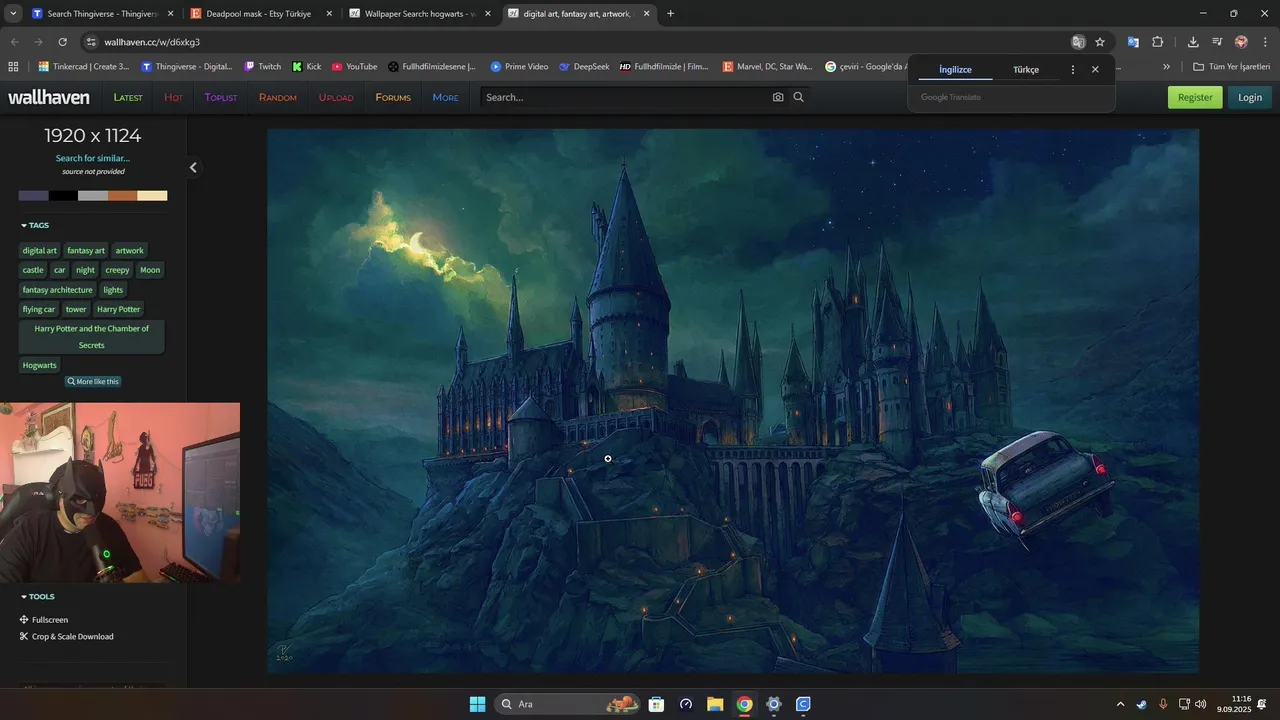The image size is (1280, 720).
Task: Click the artwork tag
Action: [130, 251]
